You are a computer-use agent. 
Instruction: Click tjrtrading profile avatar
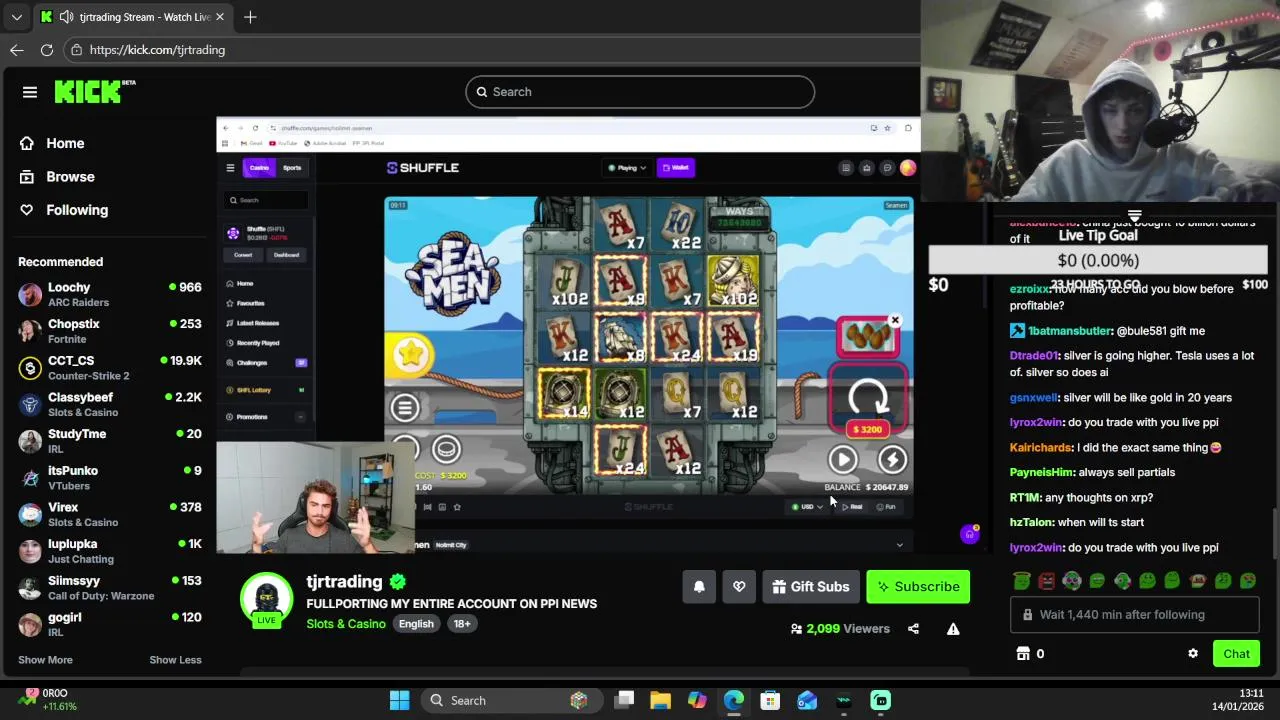coord(266,597)
